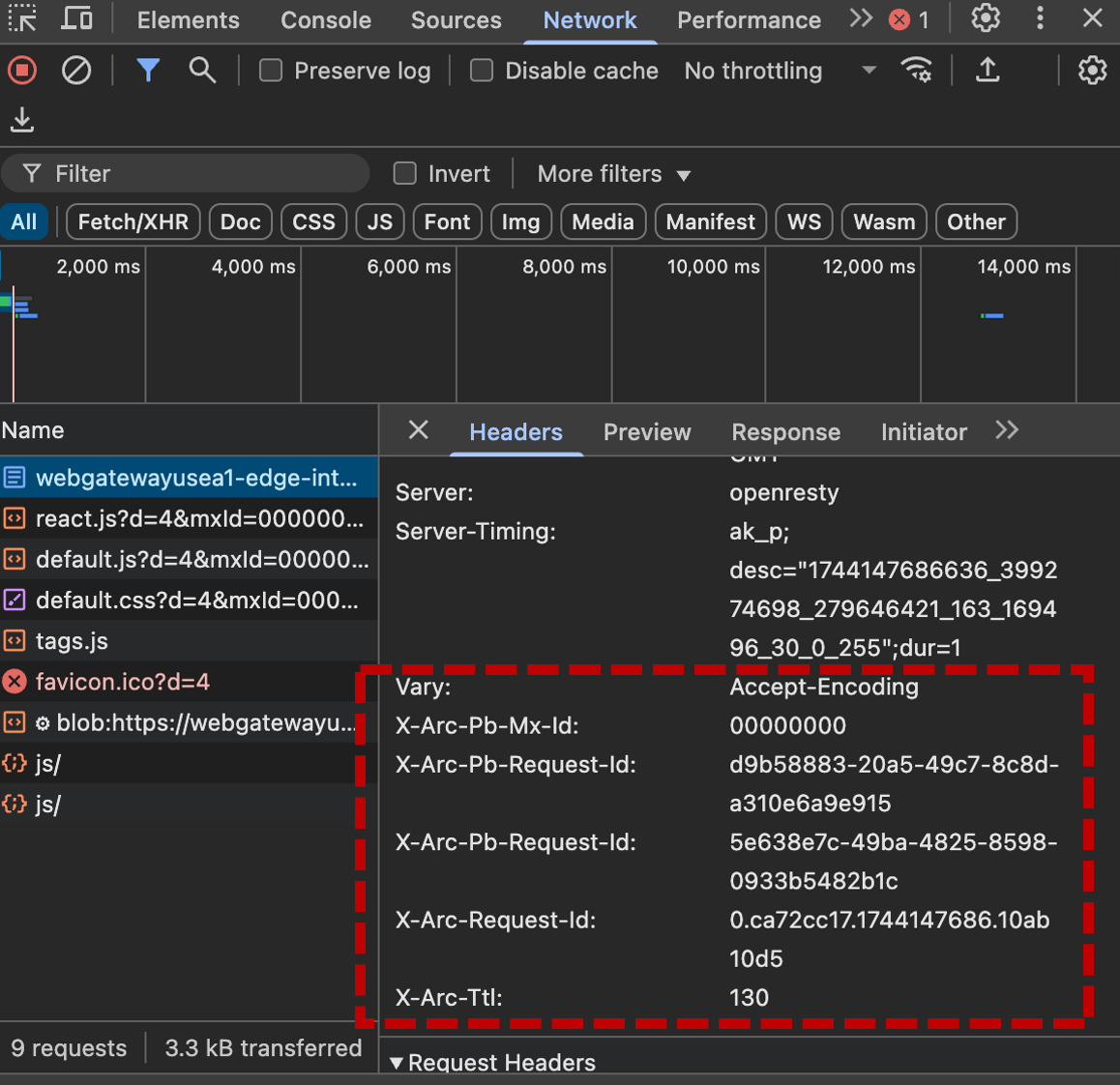
Task: Click the script icon beside default.js
Action: click(15, 559)
